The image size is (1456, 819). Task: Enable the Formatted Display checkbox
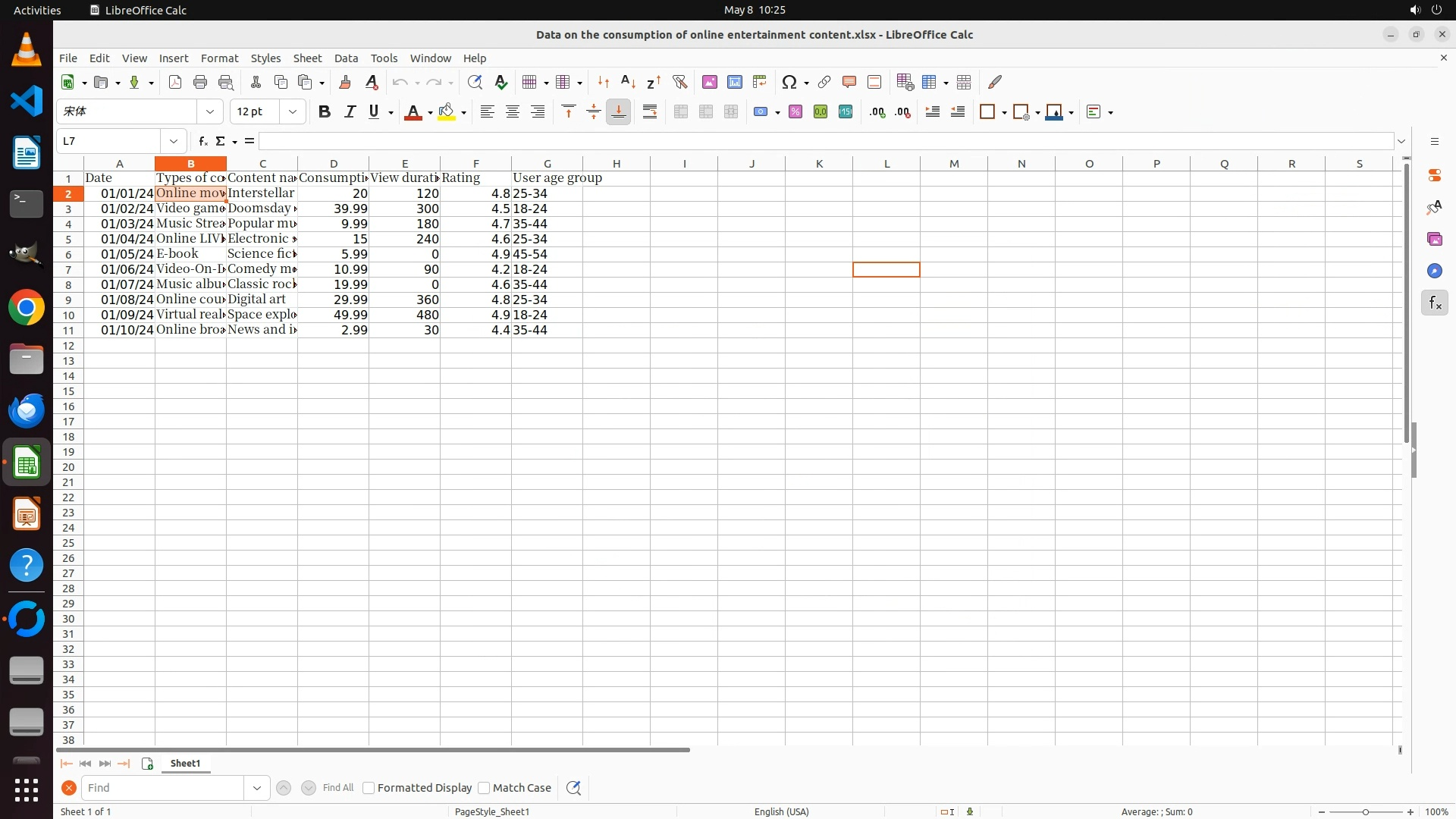[x=369, y=788]
